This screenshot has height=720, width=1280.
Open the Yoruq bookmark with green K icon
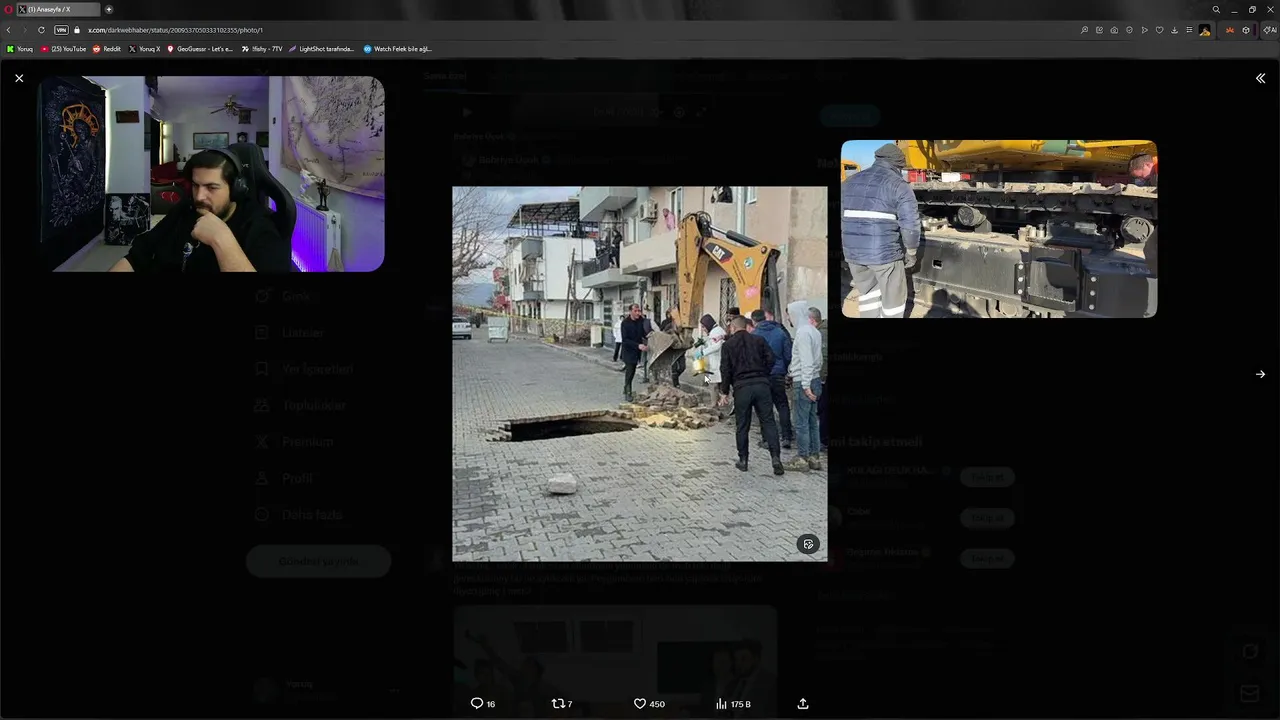pyautogui.click(x=20, y=49)
